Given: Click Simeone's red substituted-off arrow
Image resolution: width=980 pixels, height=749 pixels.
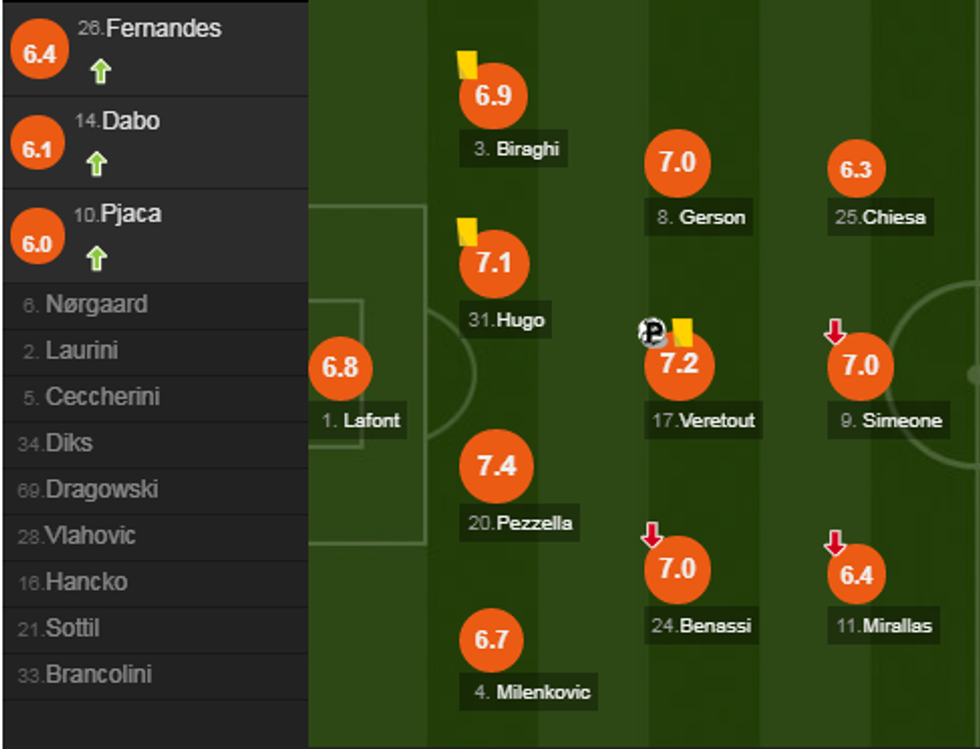Looking at the screenshot, I should (x=835, y=332).
